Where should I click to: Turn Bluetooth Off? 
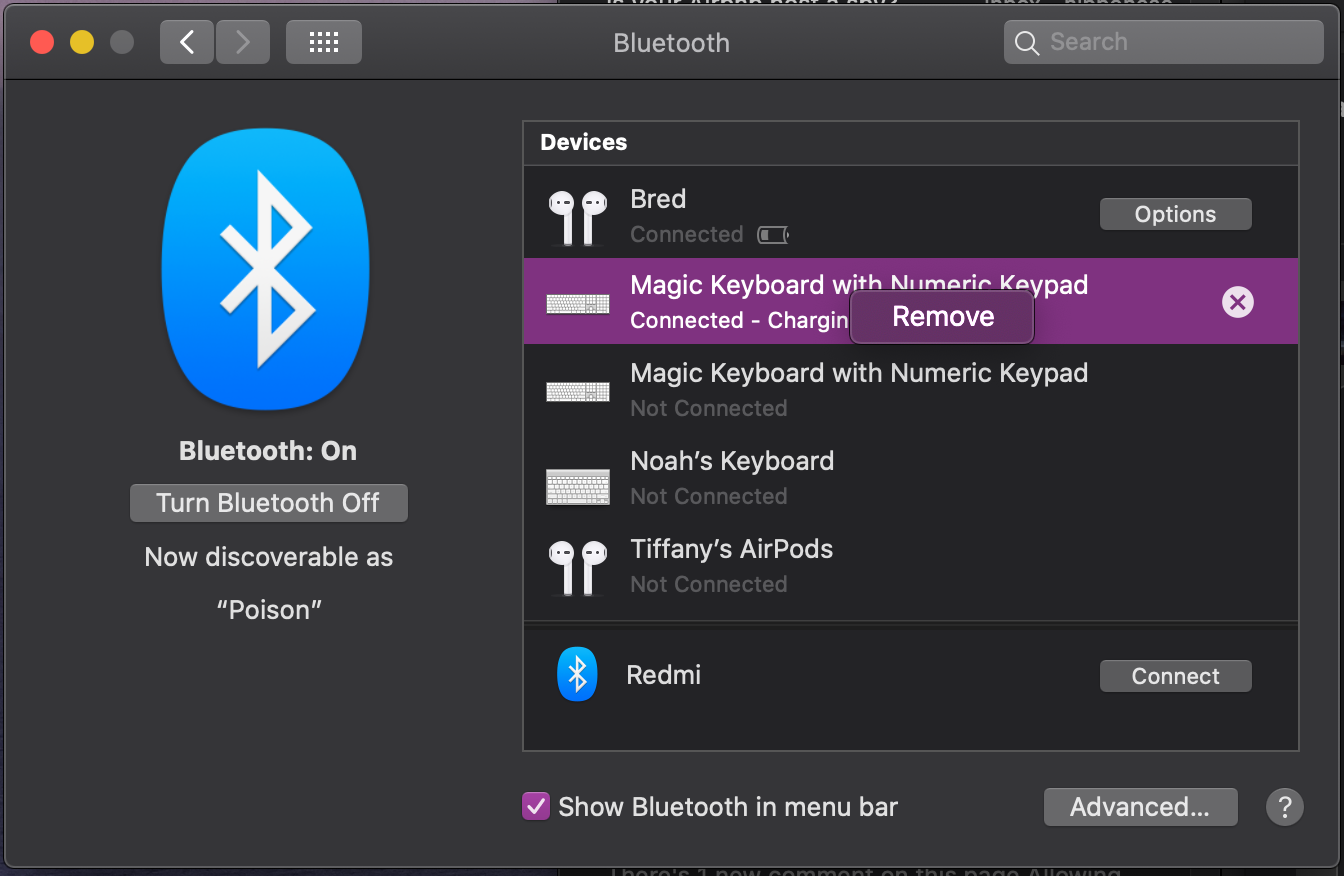pos(268,503)
